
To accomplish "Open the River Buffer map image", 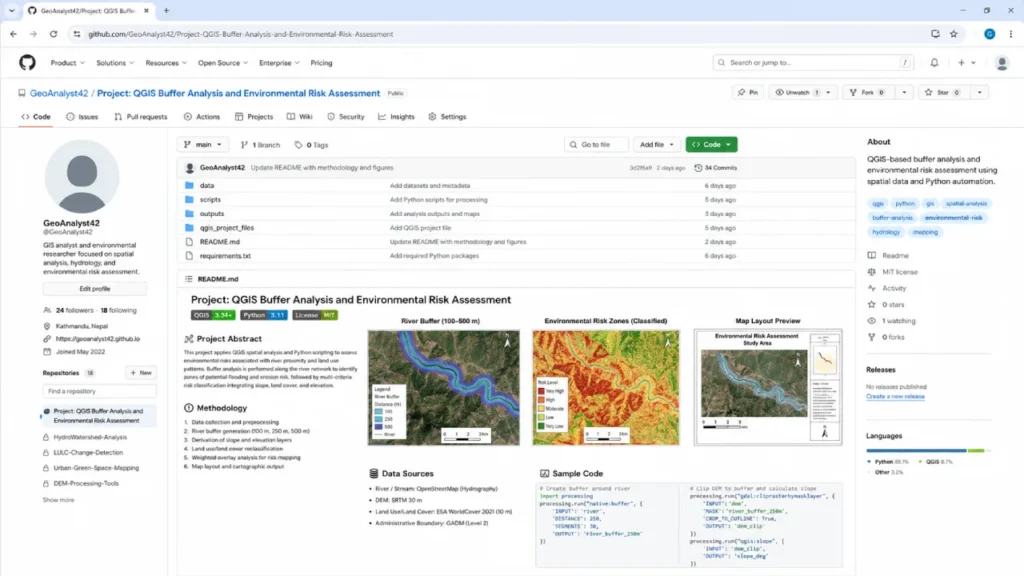I will pos(443,388).
